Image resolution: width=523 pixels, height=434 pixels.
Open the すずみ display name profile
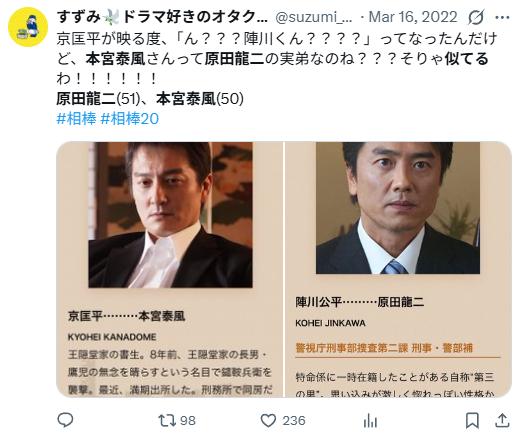click(162, 17)
